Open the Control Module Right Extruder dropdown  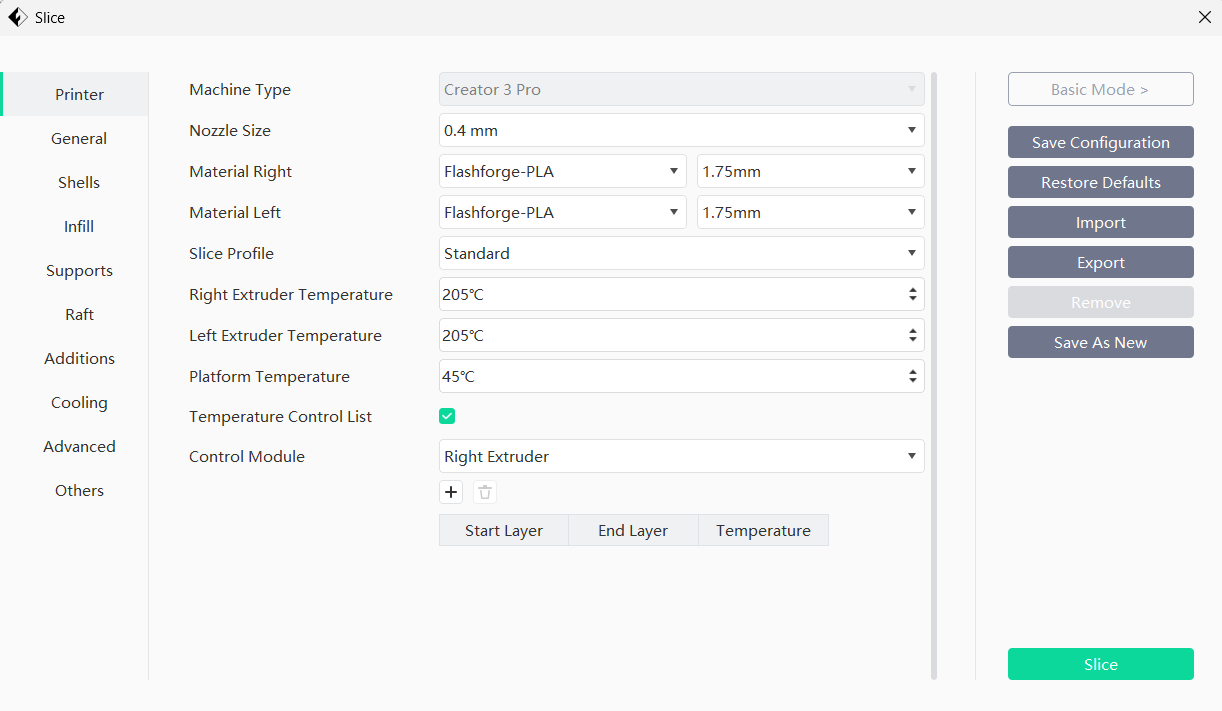682,456
